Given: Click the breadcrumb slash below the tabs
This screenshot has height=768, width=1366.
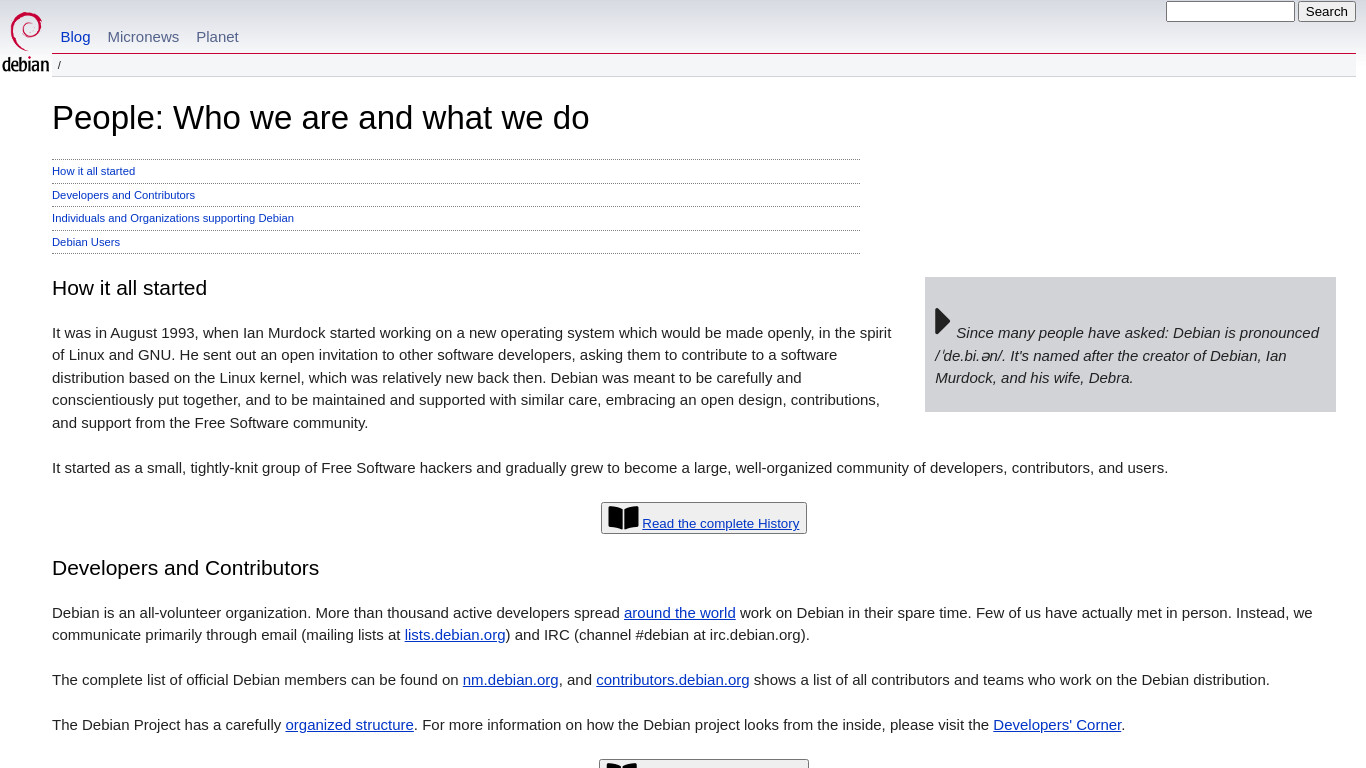Looking at the screenshot, I should (59, 66).
